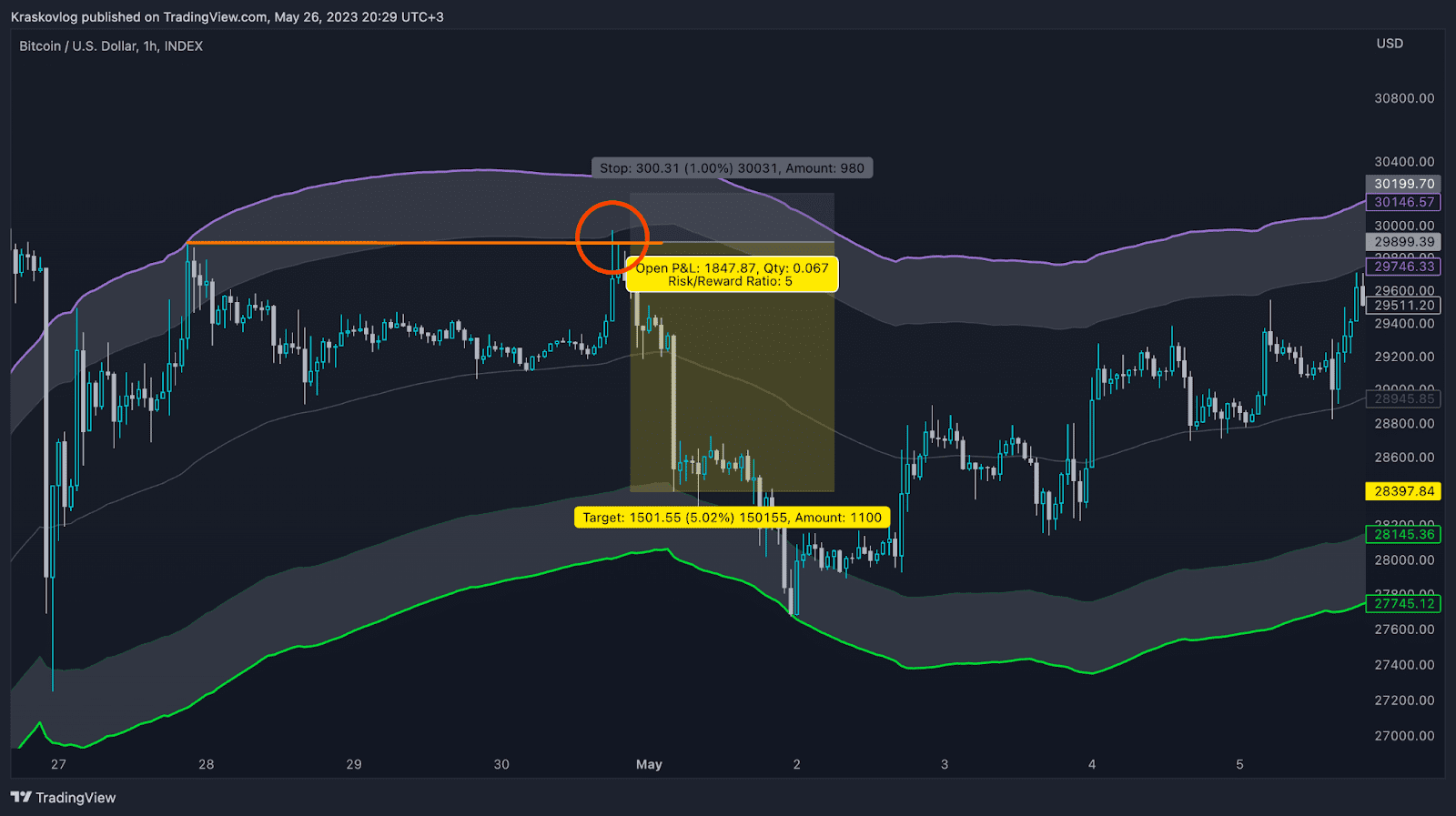This screenshot has width=1456, height=816.
Task: Click the 29511.20 current price tag
Action: [1403, 306]
